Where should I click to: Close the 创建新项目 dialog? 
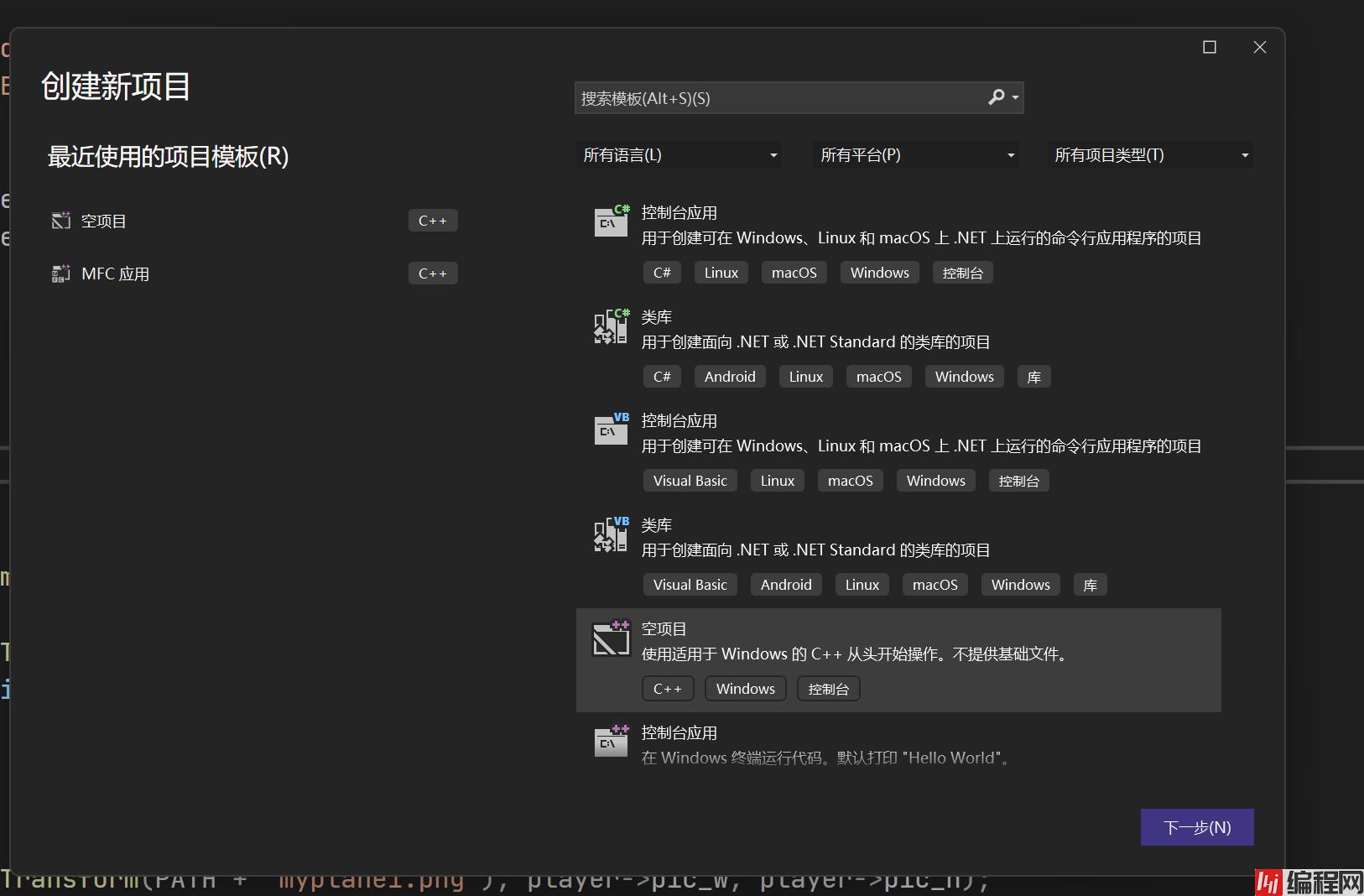point(1259,47)
